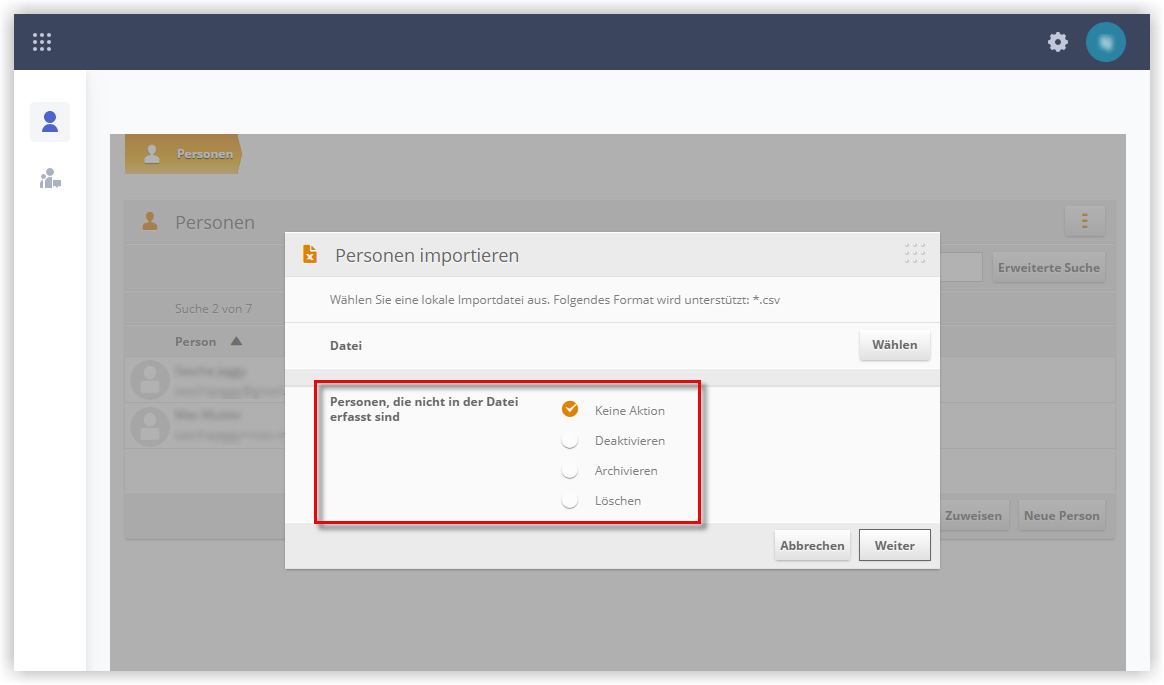
Task: Select the Archivieren radio option
Action: point(570,471)
